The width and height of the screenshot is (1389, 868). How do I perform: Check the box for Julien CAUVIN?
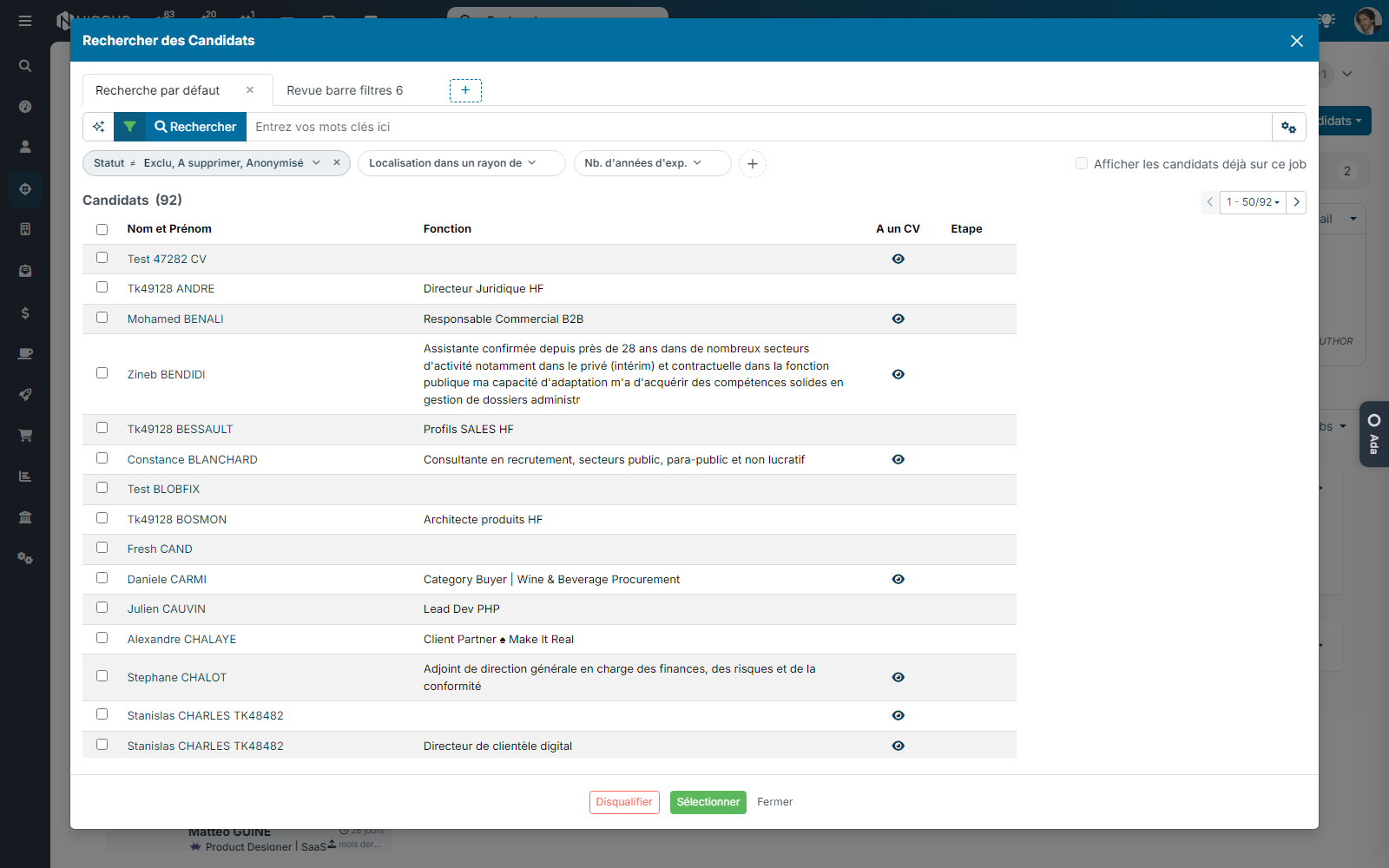coord(102,608)
